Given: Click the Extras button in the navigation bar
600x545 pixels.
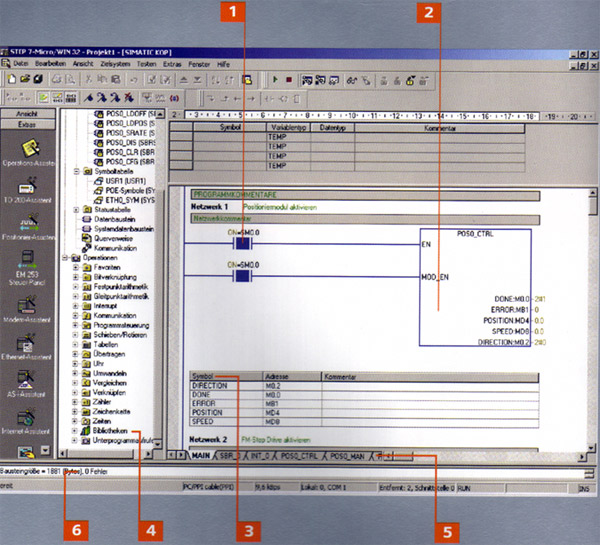Looking at the screenshot, I should 28,124.
